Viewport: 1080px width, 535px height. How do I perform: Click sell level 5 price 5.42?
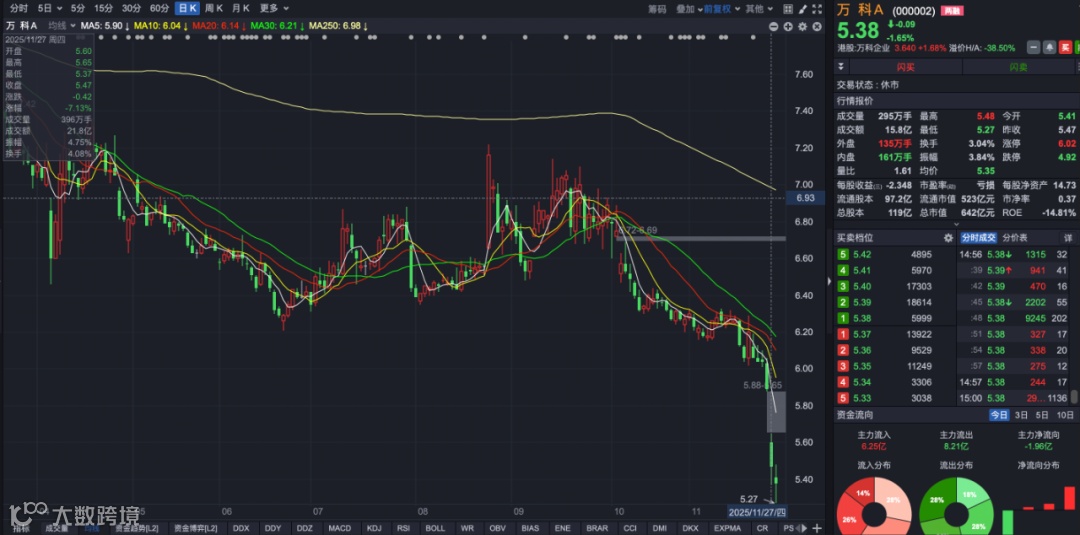point(862,254)
